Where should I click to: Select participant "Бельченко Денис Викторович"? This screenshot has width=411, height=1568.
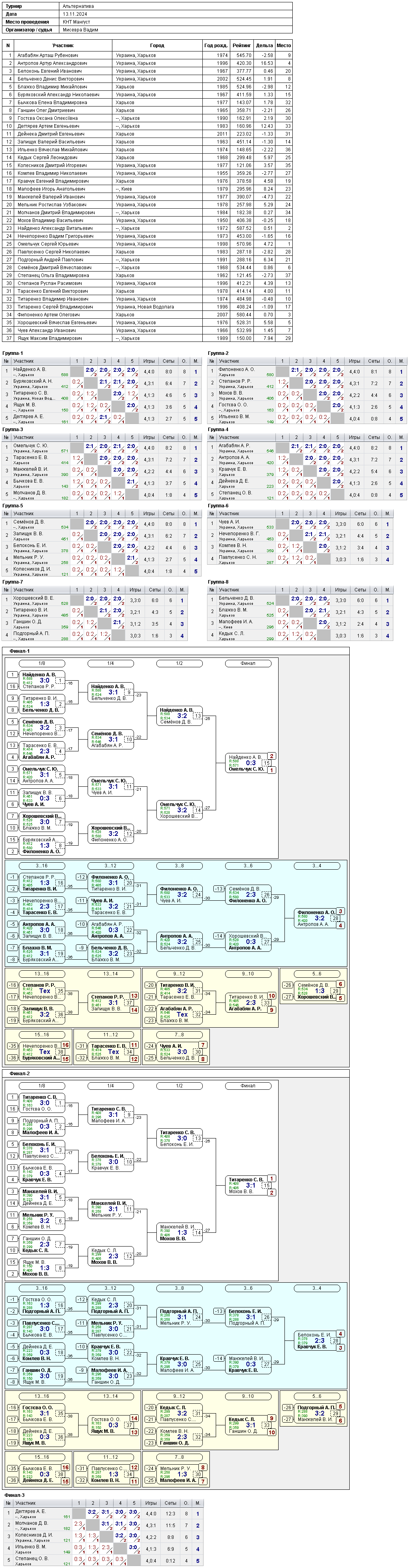[51, 79]
